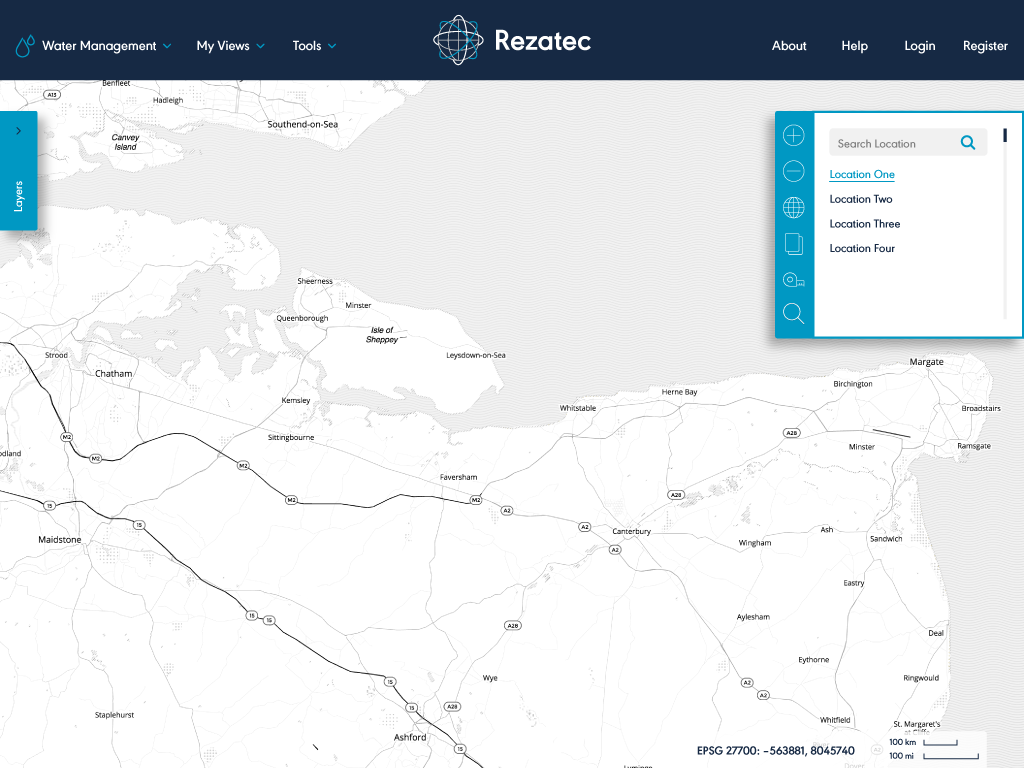
Task: Click the Aylesham map label
Action: (753, 617)
